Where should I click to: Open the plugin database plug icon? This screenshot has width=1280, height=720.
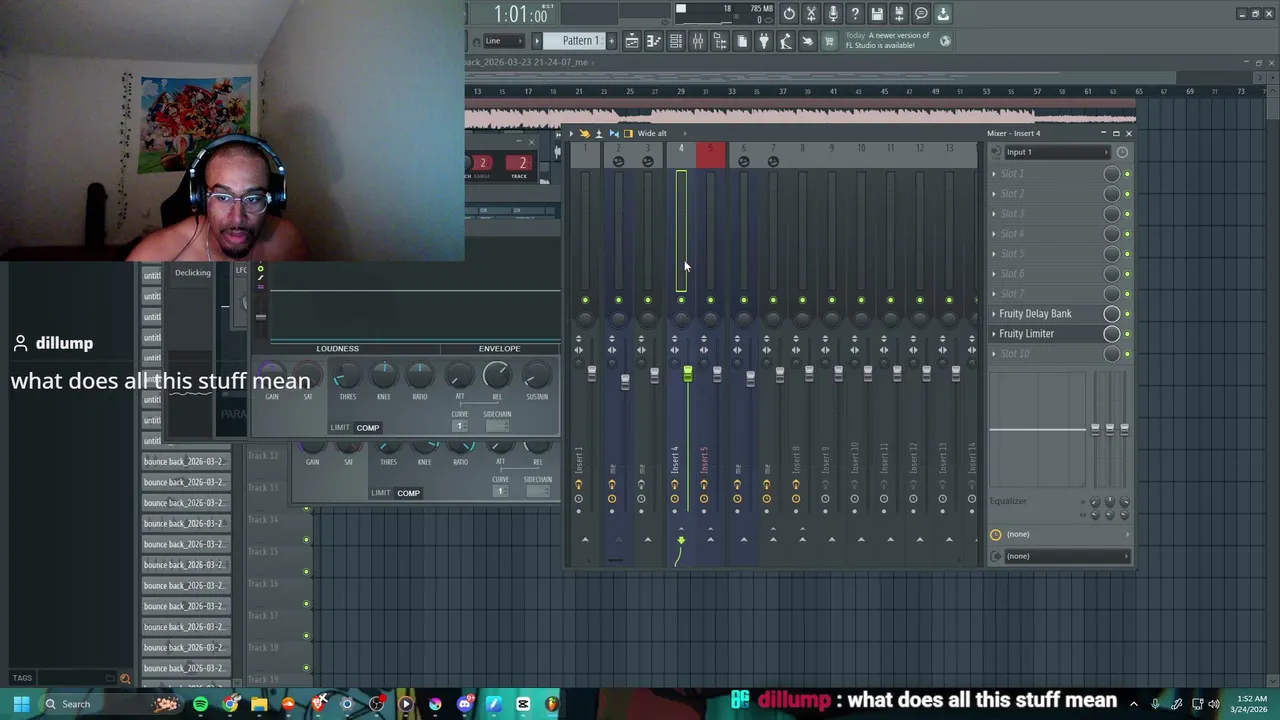click(x=764, y=41)
